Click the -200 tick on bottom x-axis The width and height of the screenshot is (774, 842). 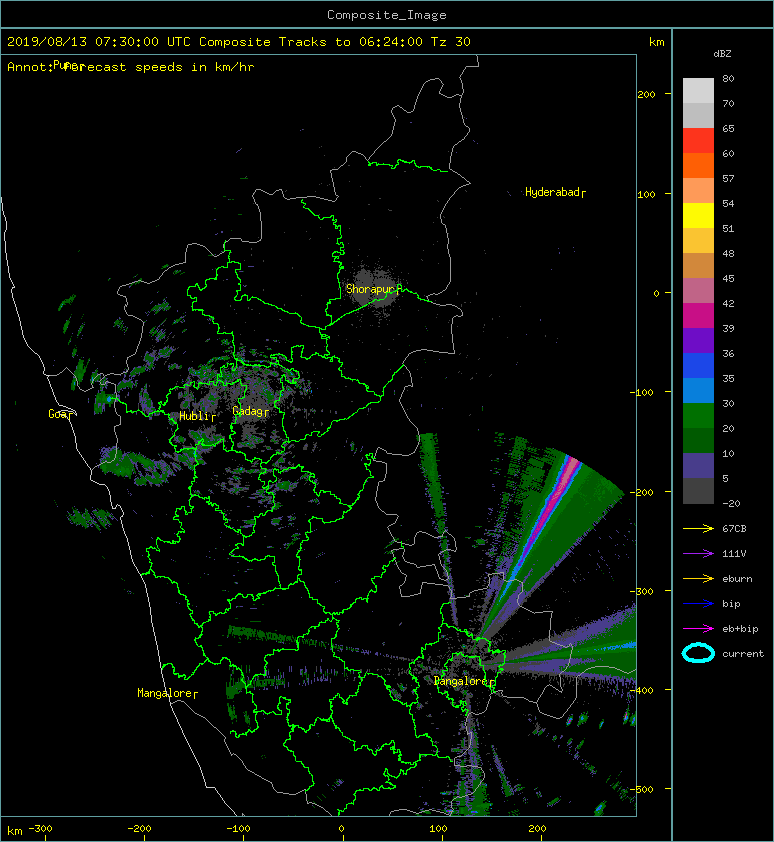pos(140,829)
